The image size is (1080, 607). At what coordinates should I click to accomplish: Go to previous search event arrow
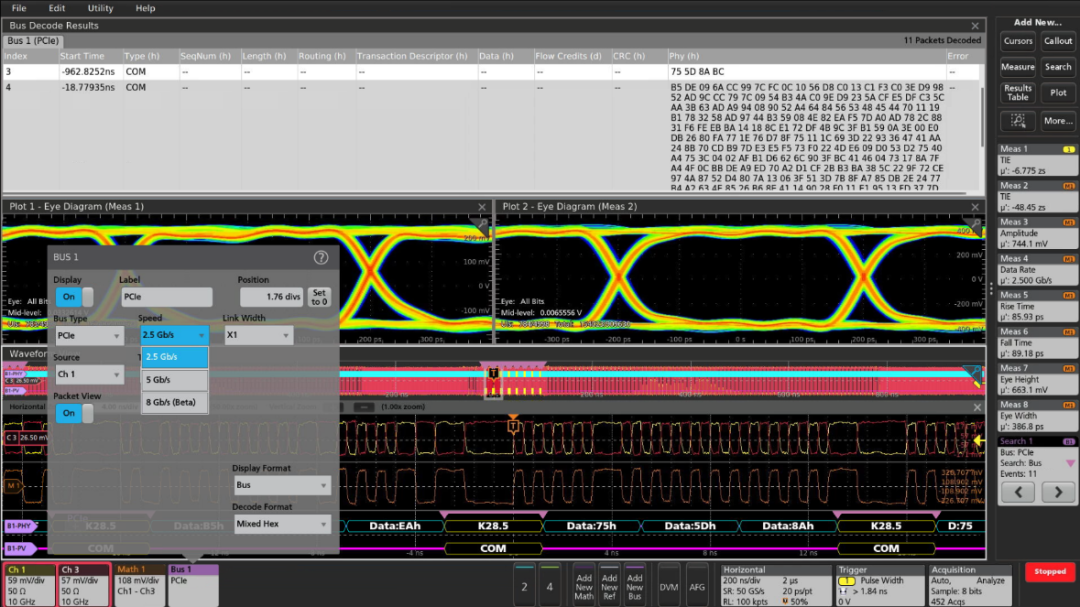tap(1018, 492)
